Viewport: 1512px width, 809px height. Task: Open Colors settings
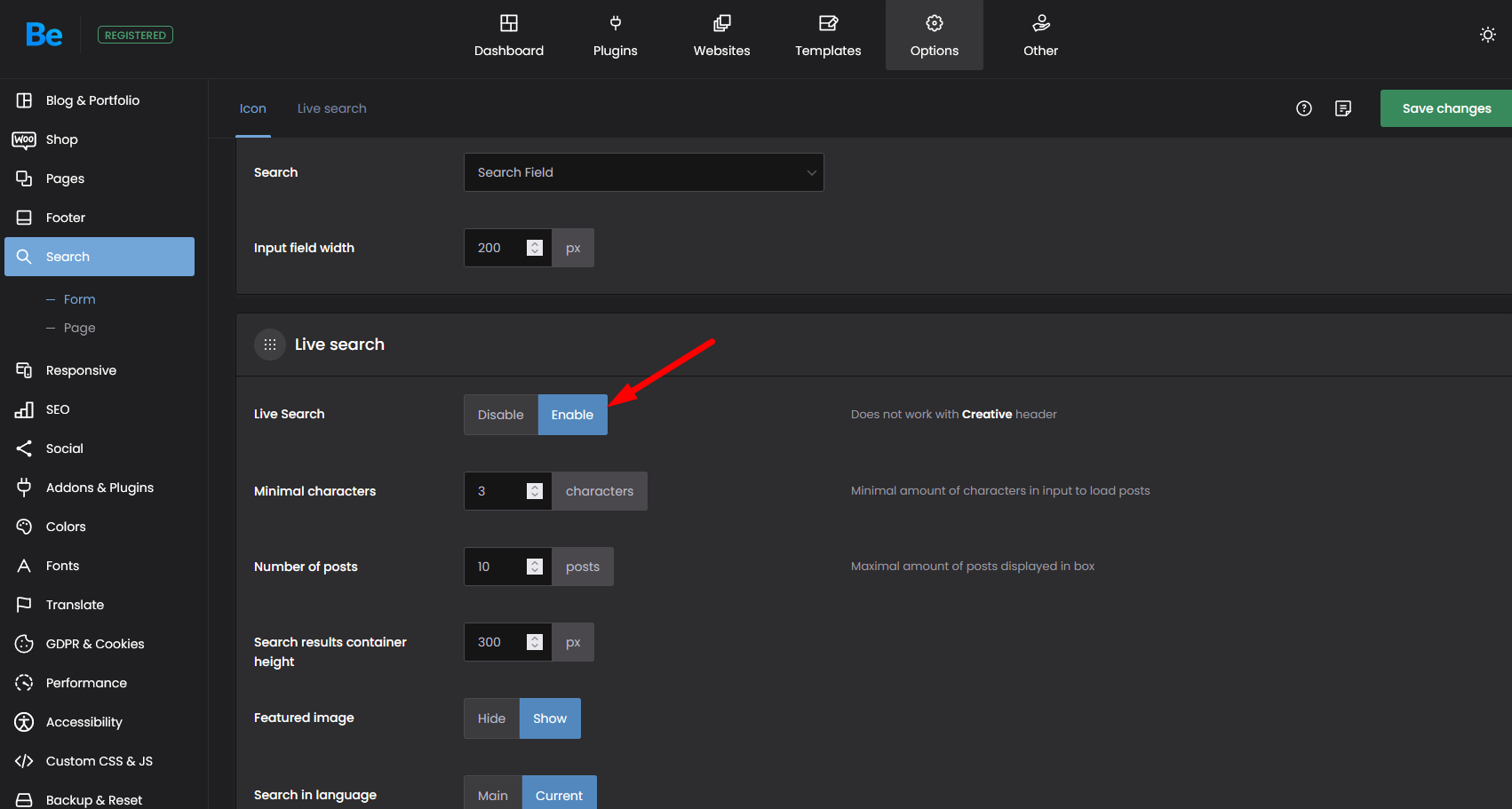[x=99, y=527]
